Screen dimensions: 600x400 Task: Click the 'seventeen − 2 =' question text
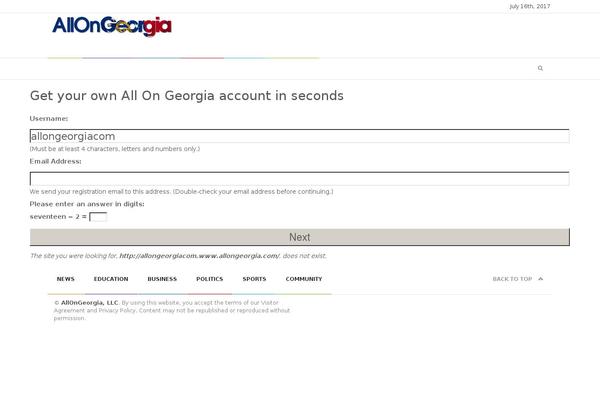(58, 217)
